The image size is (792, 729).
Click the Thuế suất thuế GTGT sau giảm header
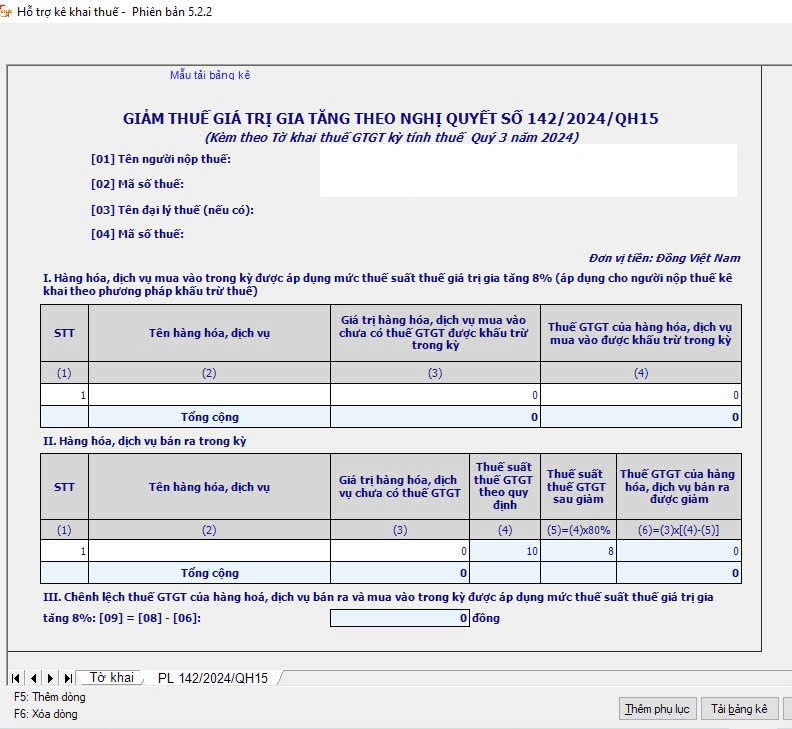[x=576, y=487]
